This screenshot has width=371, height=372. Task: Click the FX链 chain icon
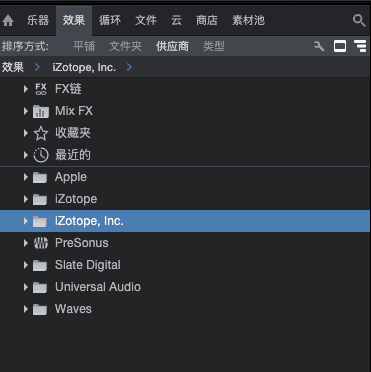point(41,89)
